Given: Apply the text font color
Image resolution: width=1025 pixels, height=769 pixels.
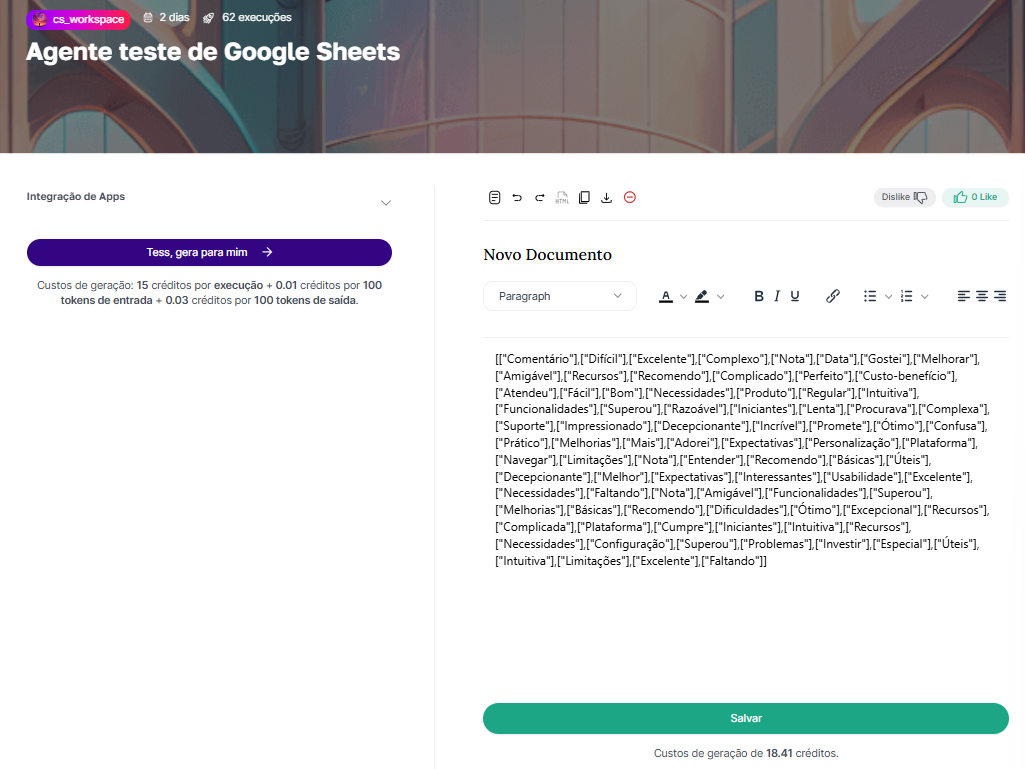Looking at the screenshot, I should [665, 296].
